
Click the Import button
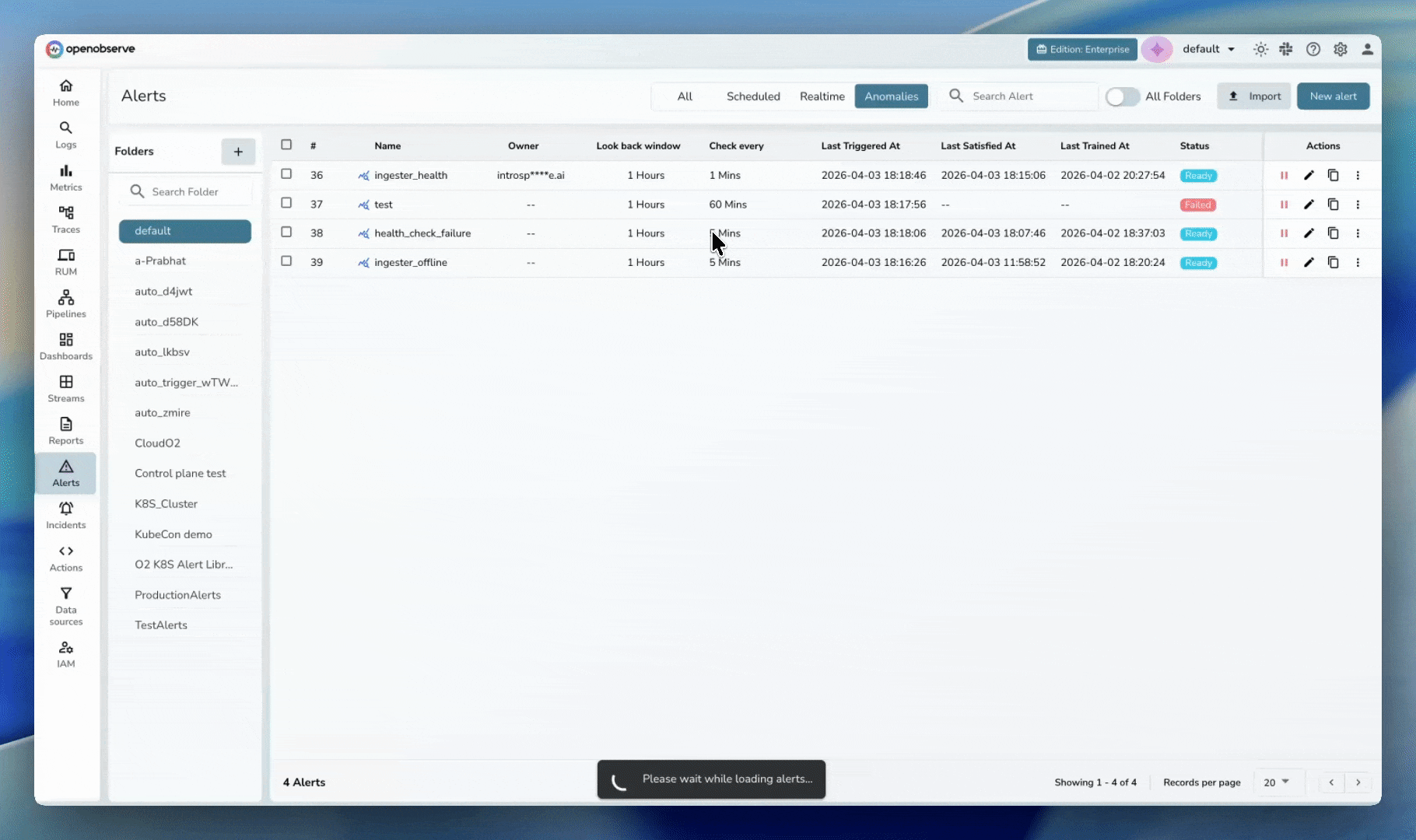click(1253, 96)
